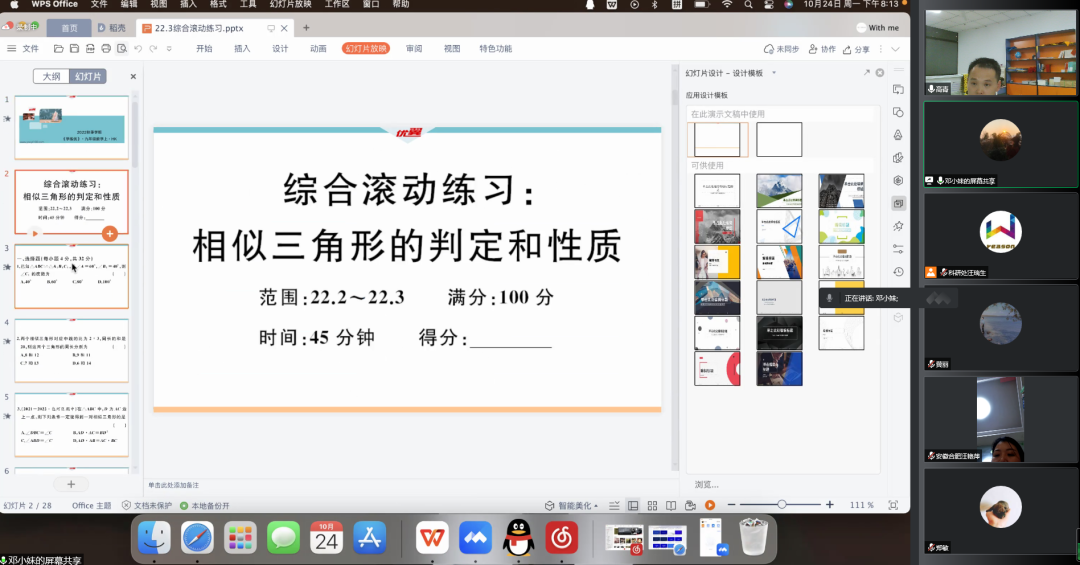
Task: Switch slide panel to 大纲 view
Action: click(52, 76)
